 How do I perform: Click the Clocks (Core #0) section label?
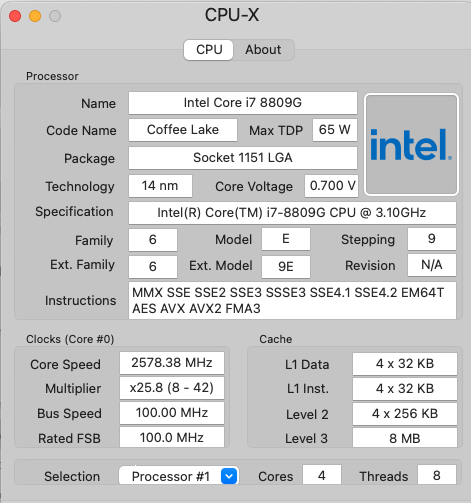coord(70,339)
